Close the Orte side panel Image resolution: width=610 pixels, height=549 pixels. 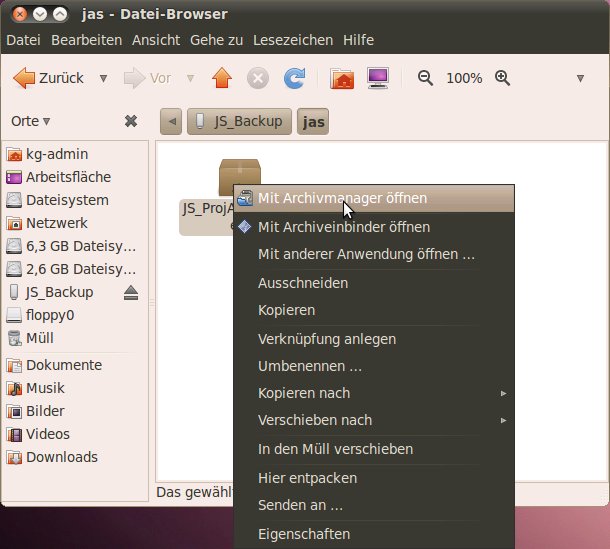[x=130, y=121]
